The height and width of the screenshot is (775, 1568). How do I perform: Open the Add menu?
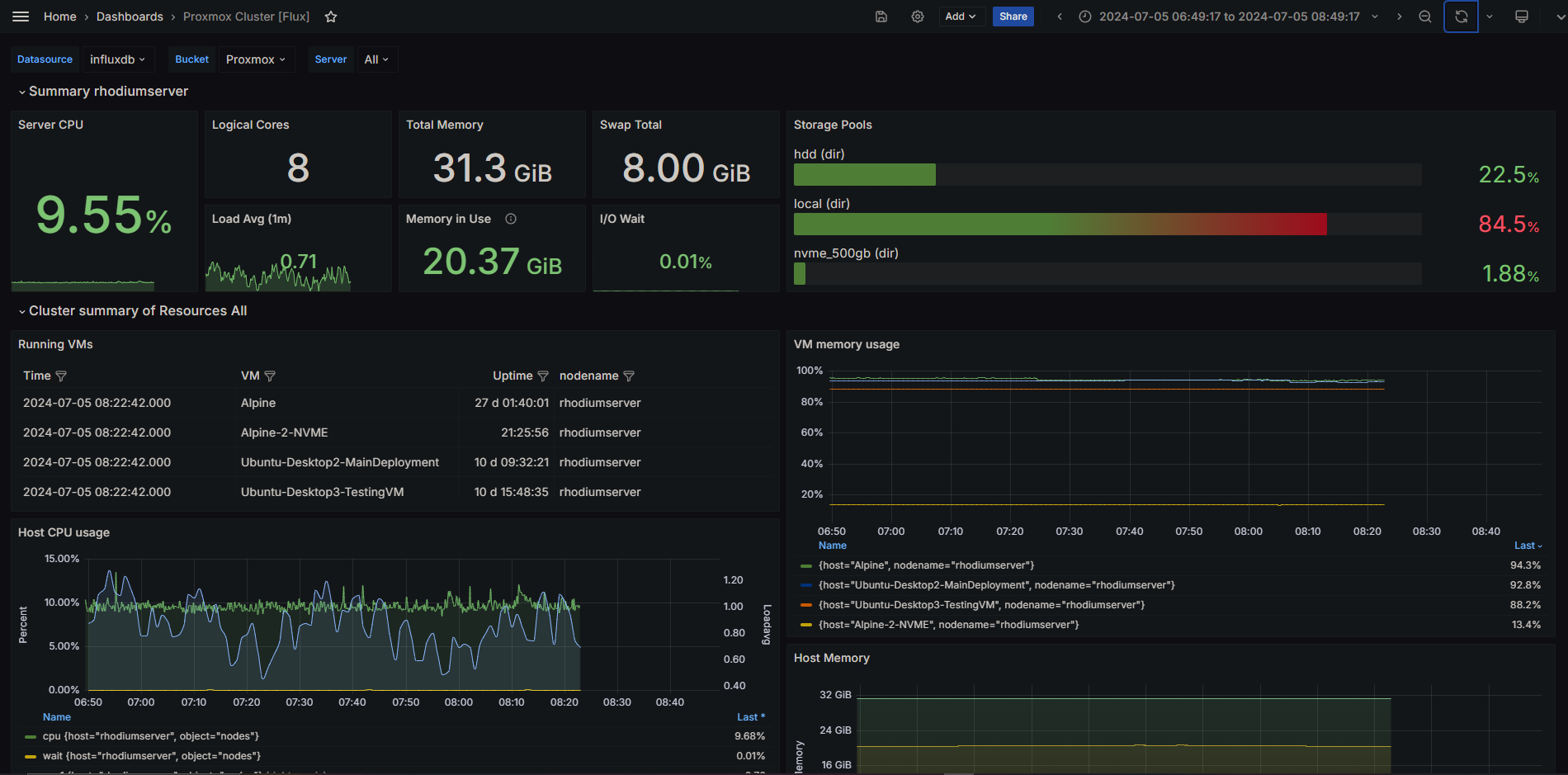click(961, 17)
